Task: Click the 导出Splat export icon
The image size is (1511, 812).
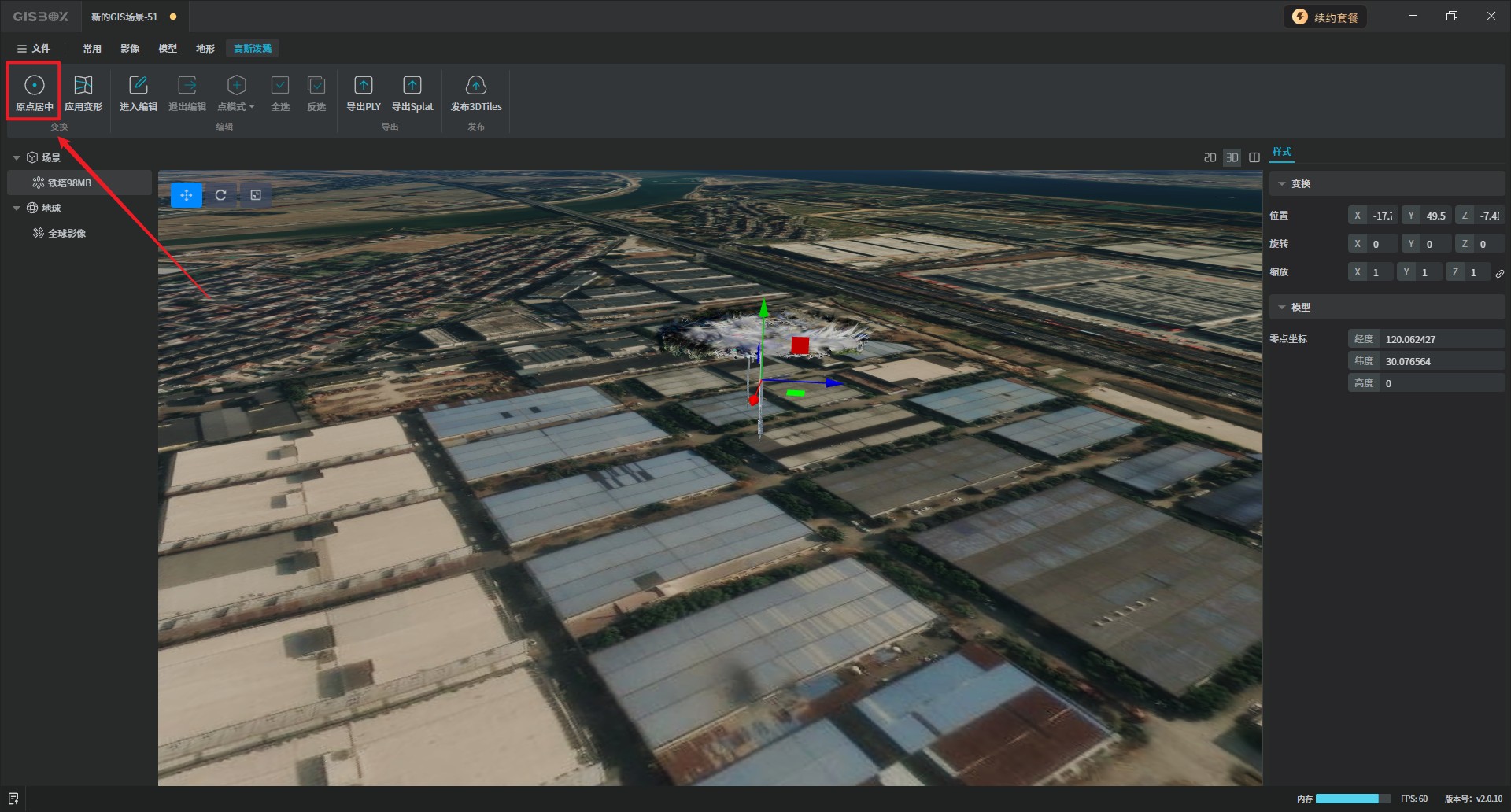Action: point(412,86)
